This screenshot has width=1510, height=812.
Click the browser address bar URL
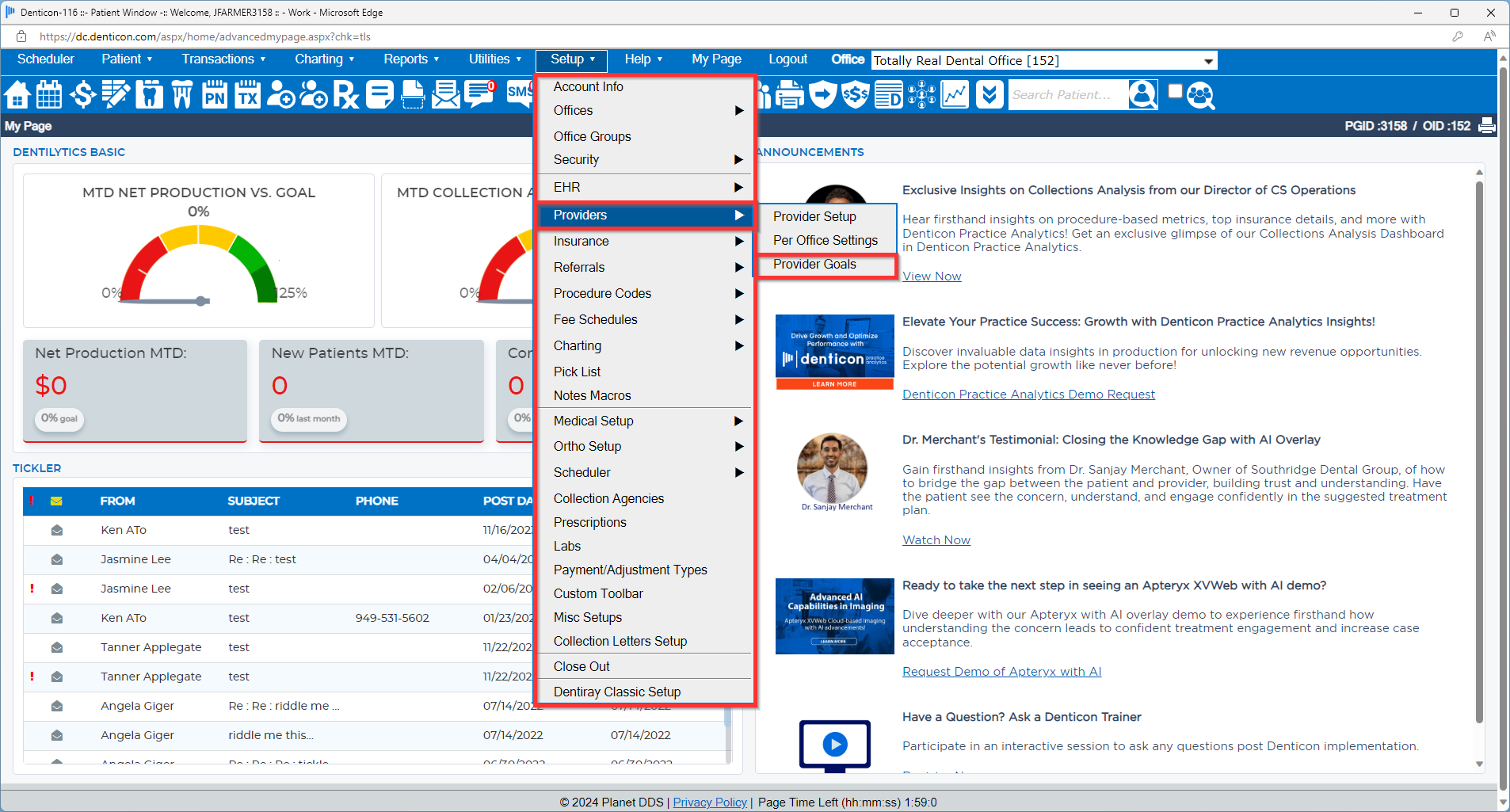point(205,36)
